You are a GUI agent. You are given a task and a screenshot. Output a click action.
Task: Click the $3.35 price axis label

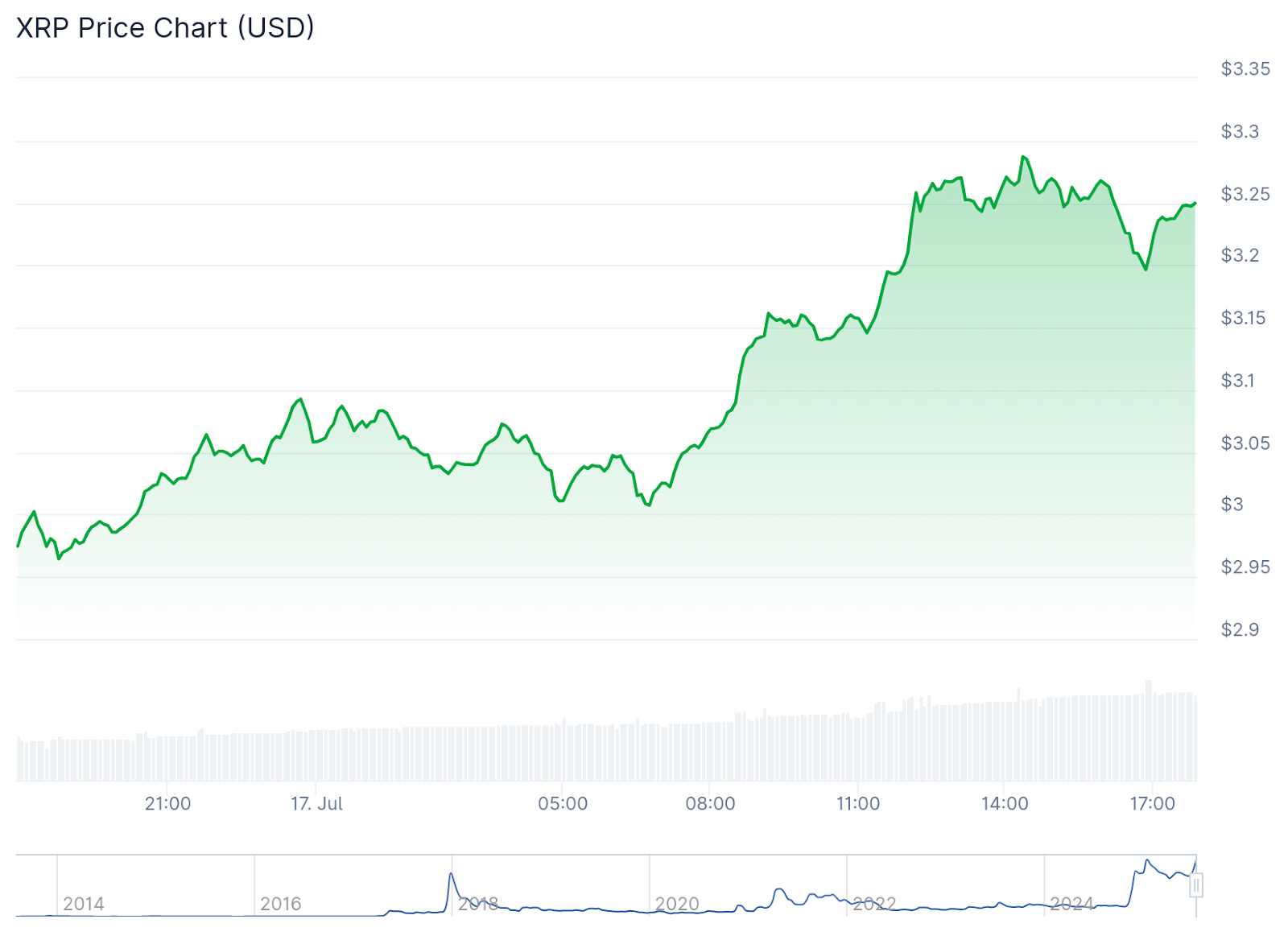coord(1245,69)
